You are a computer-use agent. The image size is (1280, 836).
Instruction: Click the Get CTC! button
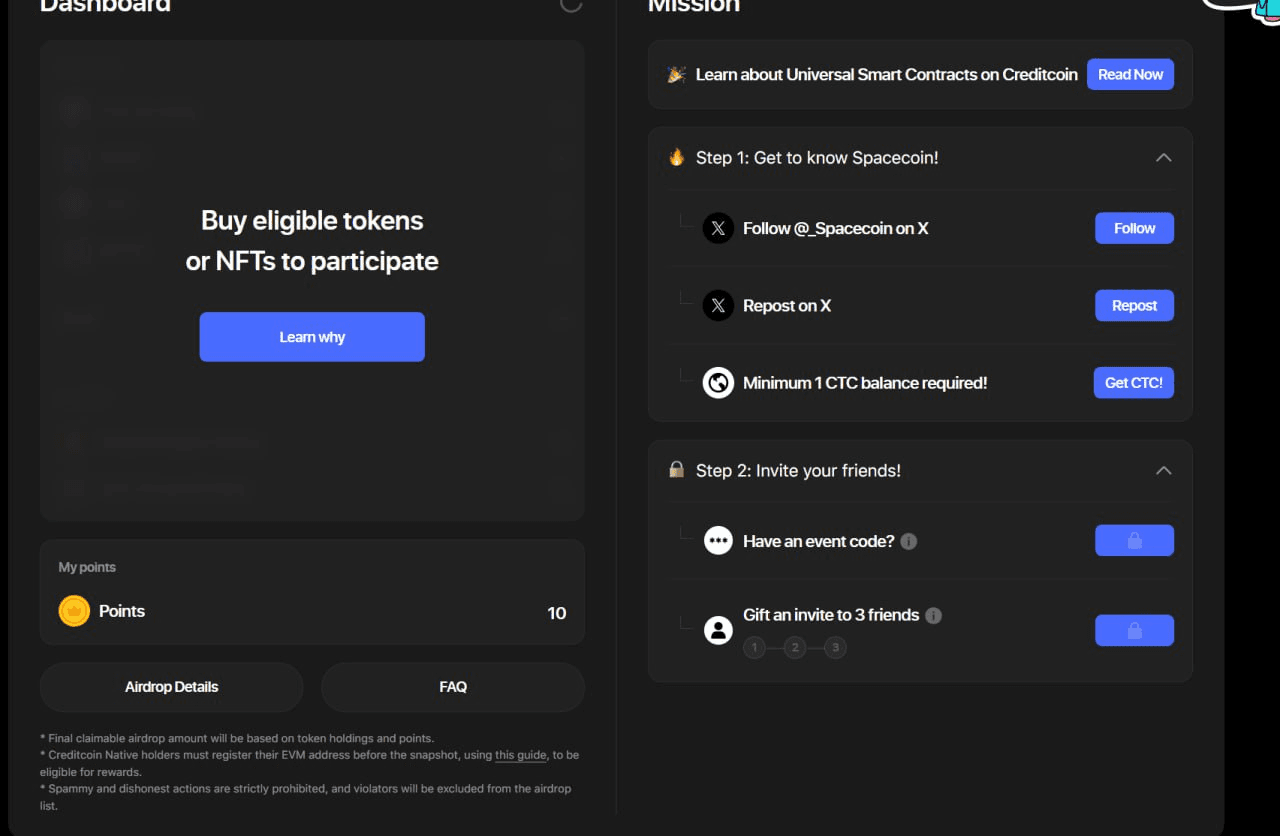pyautogui.click(x=1133, y=383)
